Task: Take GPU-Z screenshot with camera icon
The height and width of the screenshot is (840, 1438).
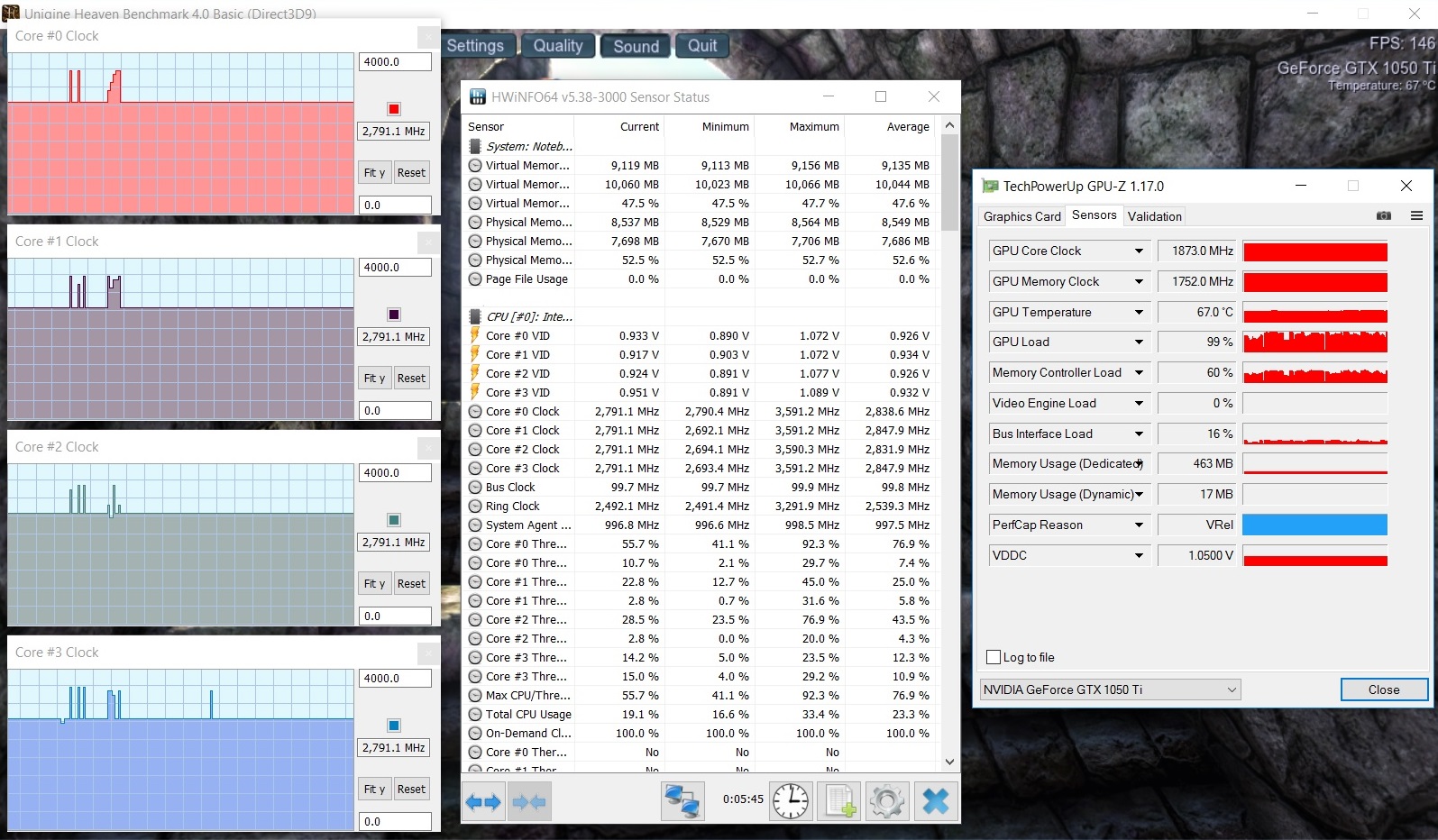Action: click(x=1384, y=215)
